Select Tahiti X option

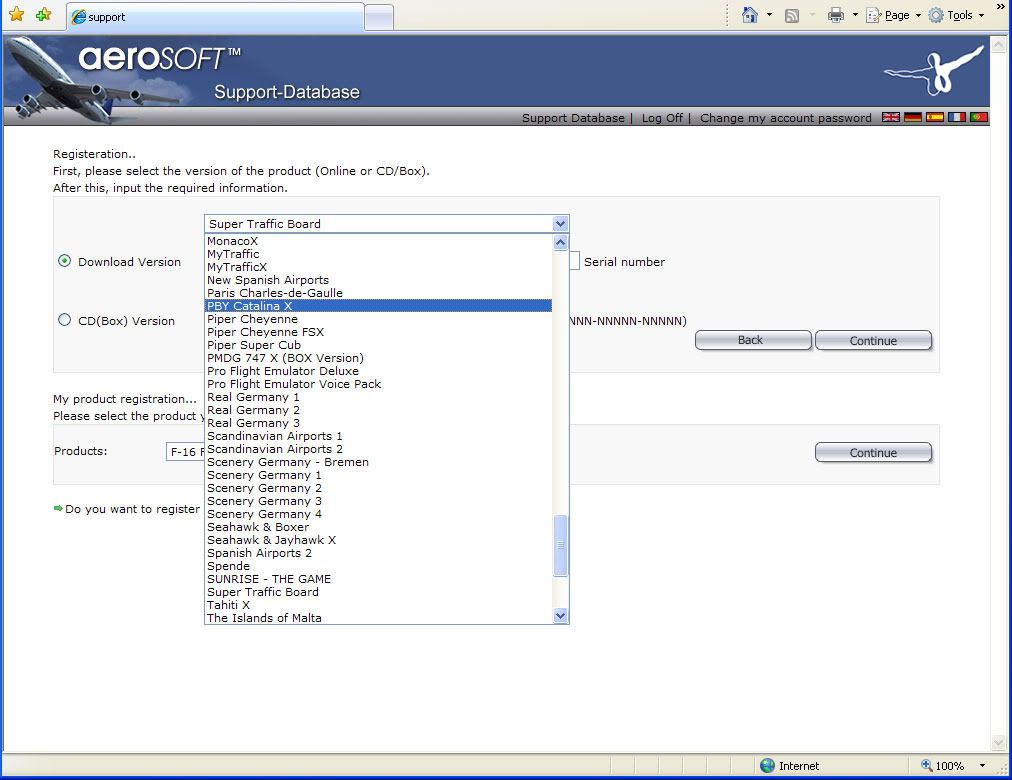tap(378, 605)
